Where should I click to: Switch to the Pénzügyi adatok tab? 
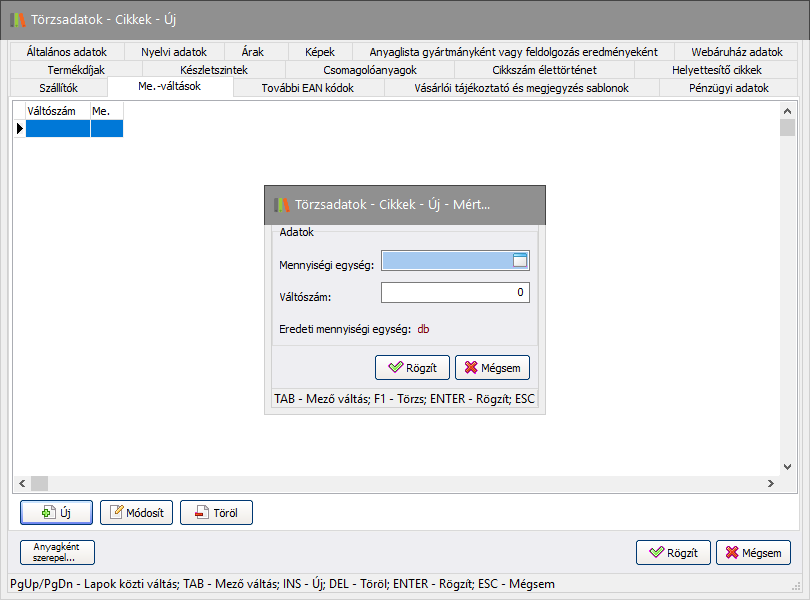pyautogui.click(x=729, y=88)
